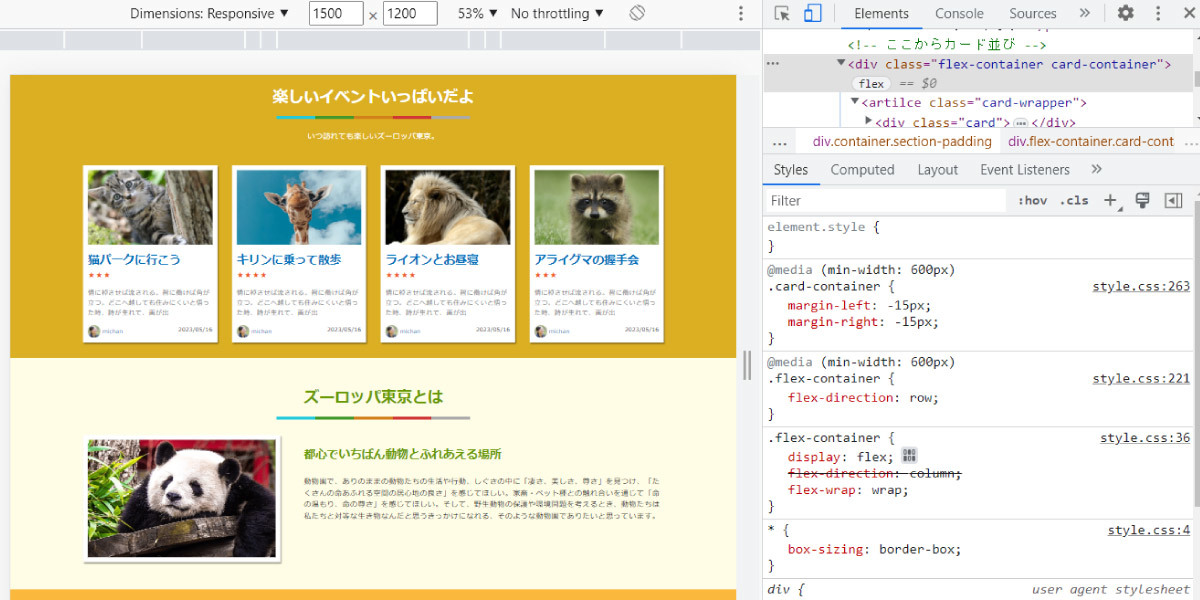
Task: Open DevTools settings gear
Action: pyautogui.click(x=1125, y=13)
